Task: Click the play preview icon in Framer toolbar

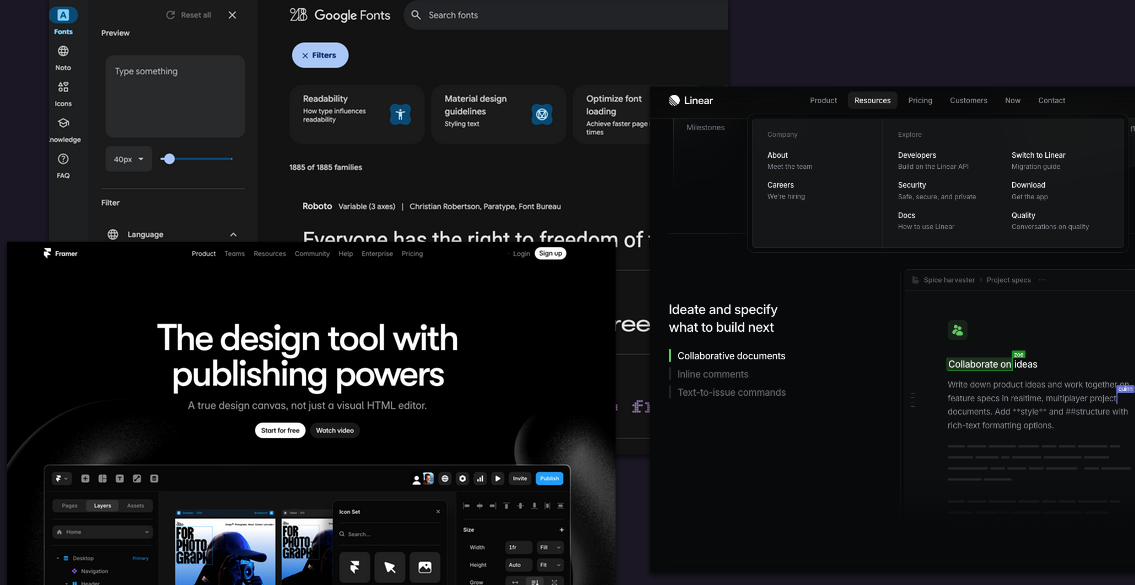Action: tap(497, 479)
